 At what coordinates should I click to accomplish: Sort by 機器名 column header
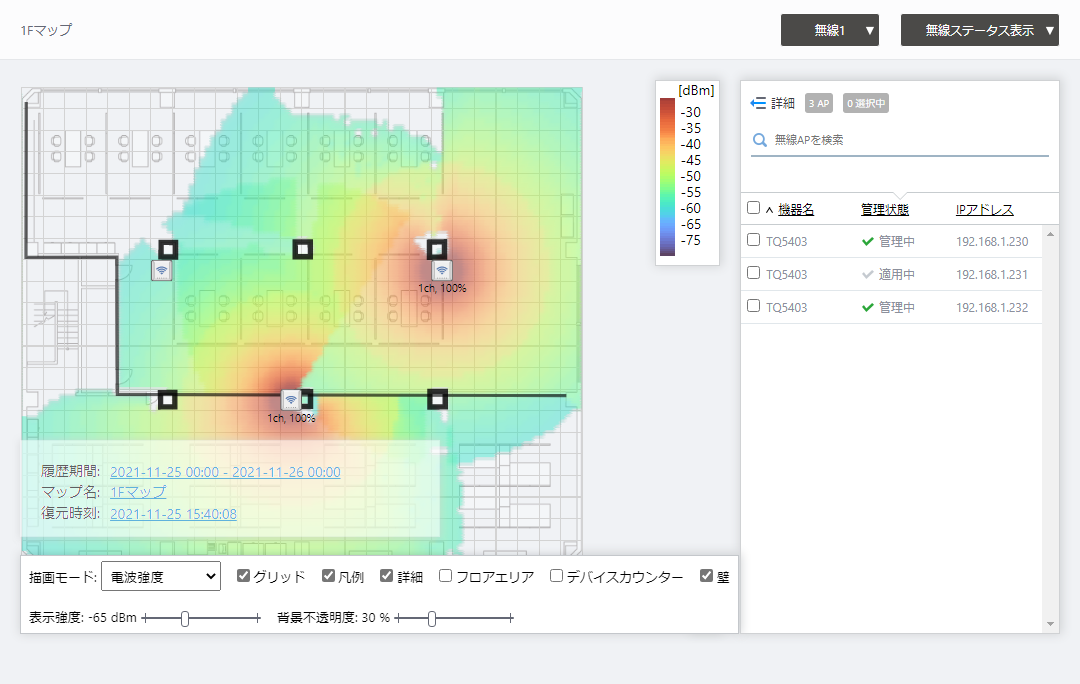click(796, 209)
